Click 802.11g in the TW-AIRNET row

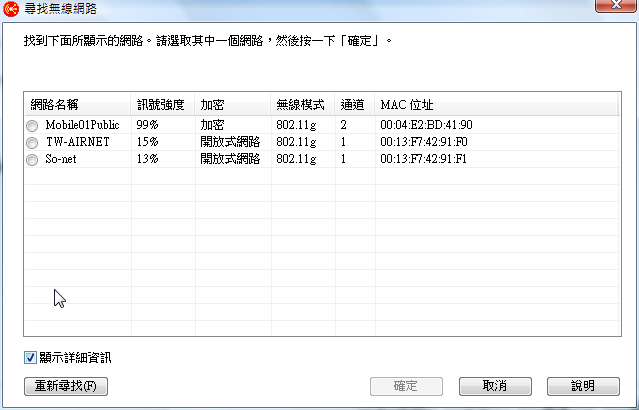pos(296,142)
